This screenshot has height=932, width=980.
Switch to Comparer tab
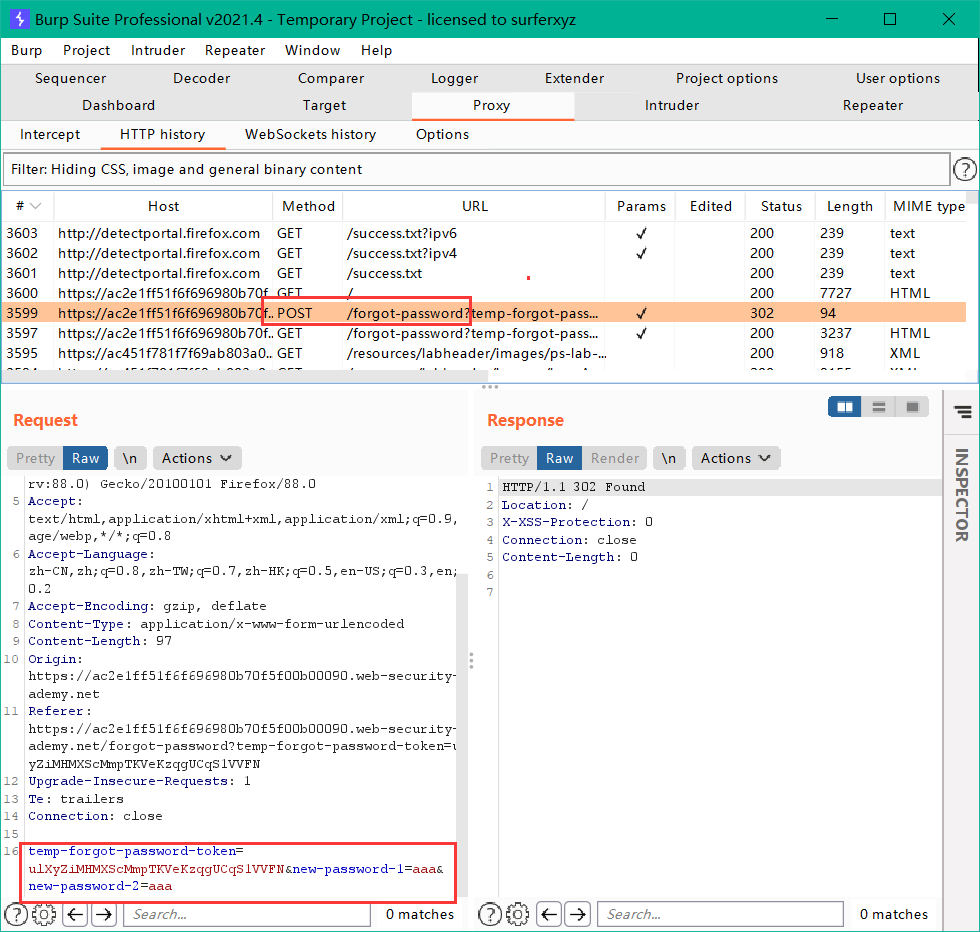pos(331,78)
